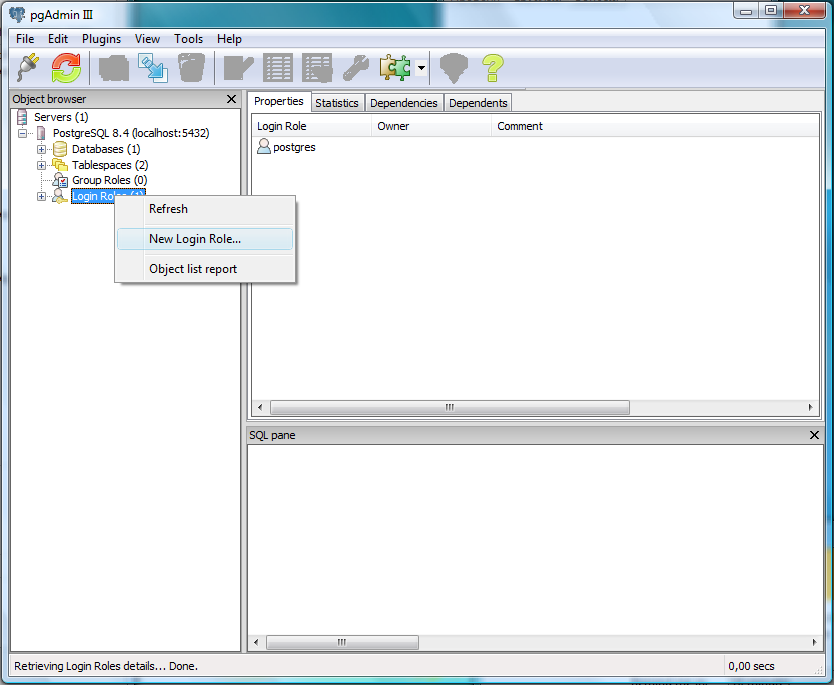Click the Tablespaces folder icon

tap(60, 165)
